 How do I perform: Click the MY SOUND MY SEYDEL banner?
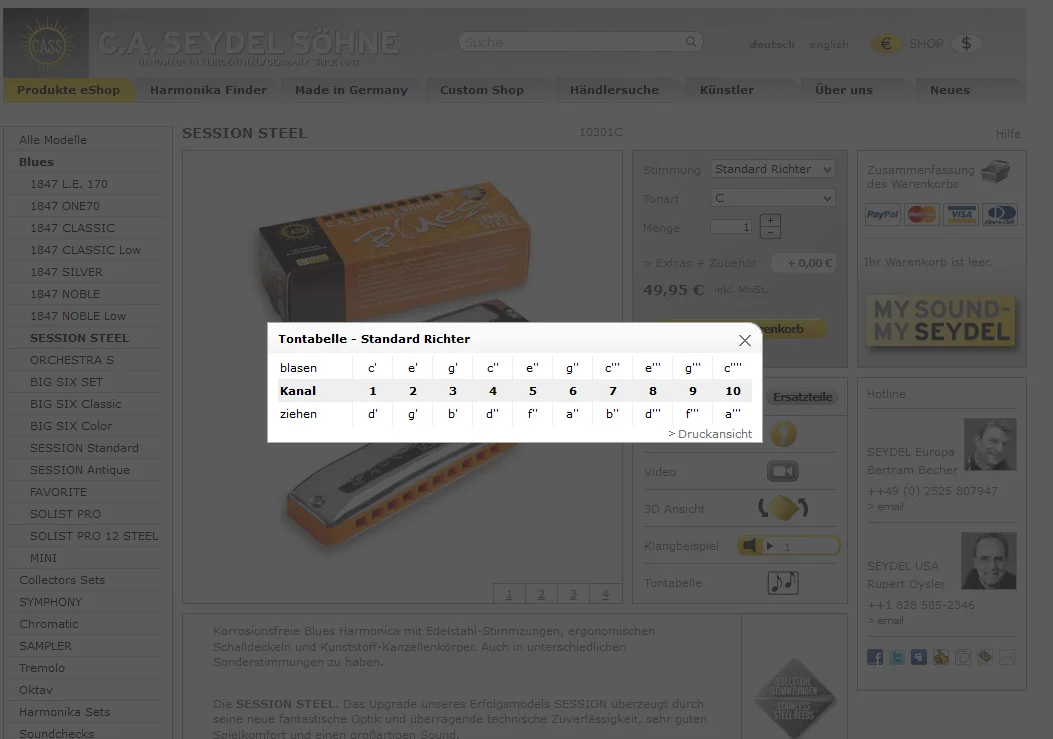[941, 321]
